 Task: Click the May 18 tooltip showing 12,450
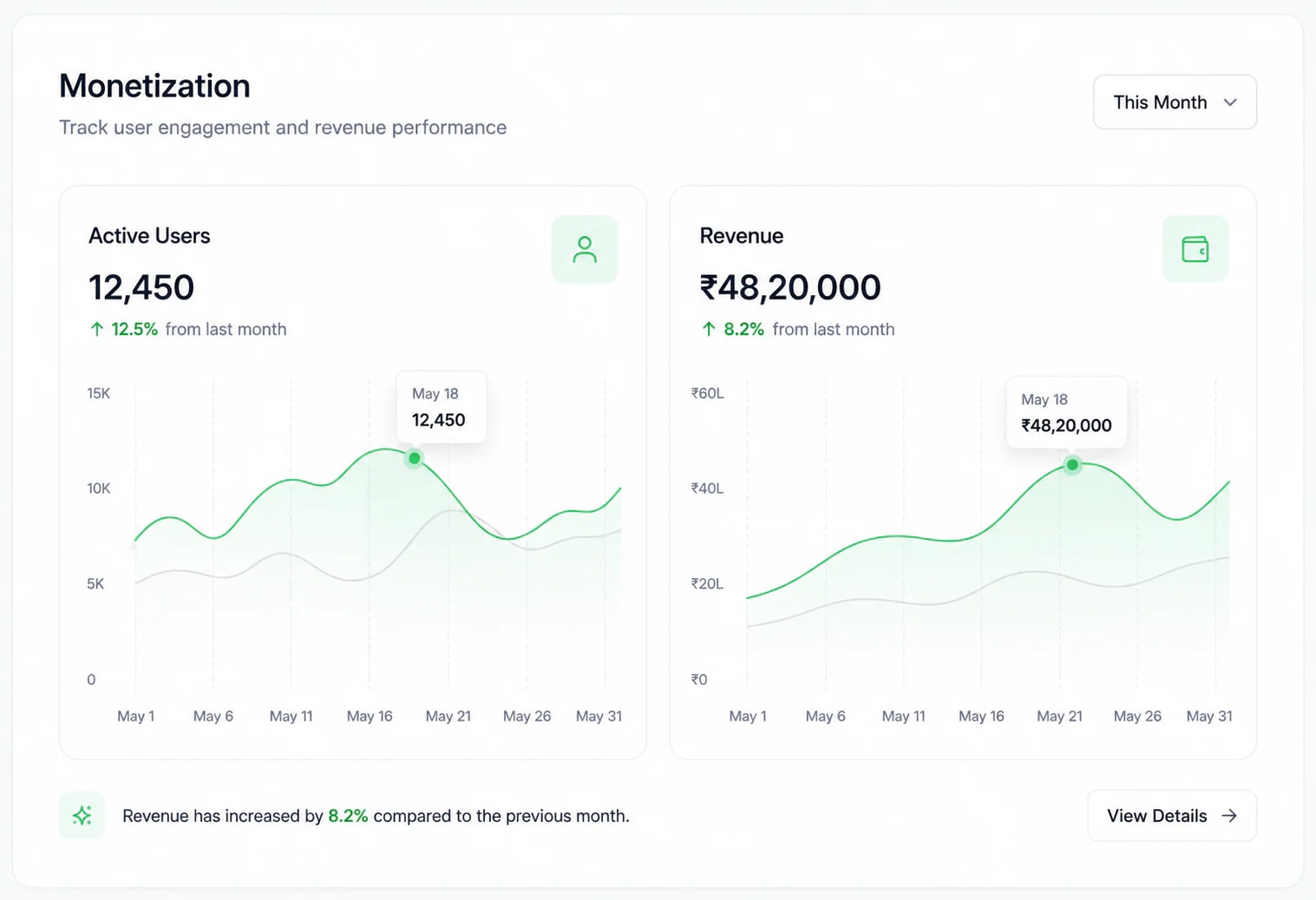(x=442, y=407)
